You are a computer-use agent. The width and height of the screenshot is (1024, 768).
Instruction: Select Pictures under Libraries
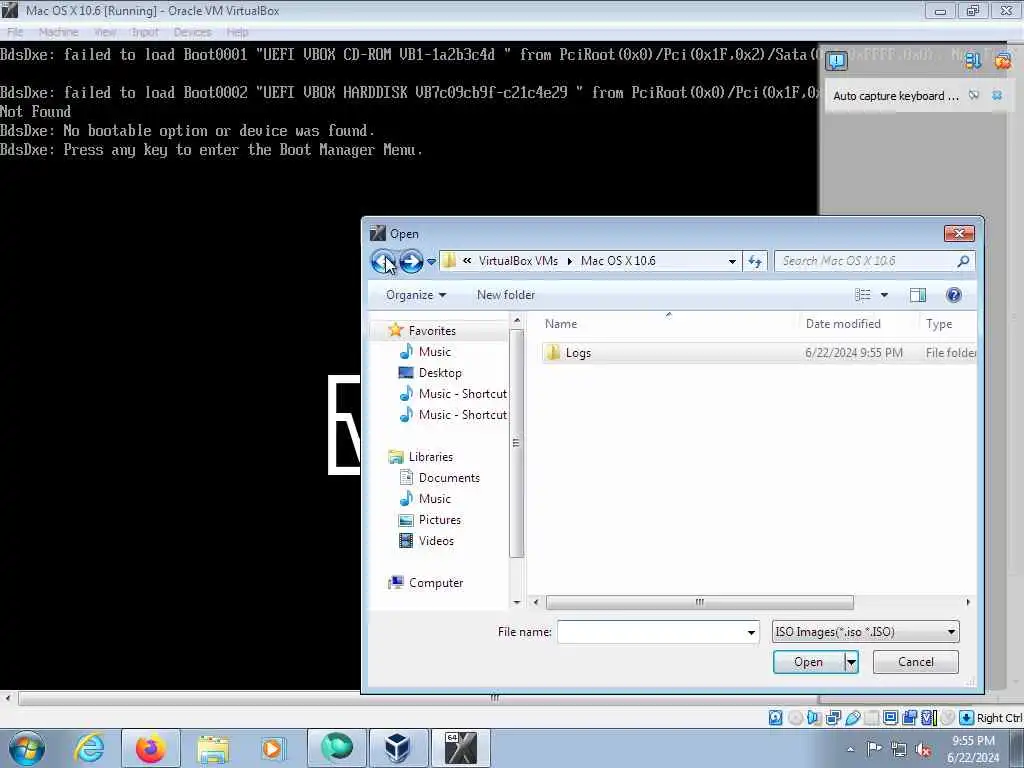tap(440, 520)
